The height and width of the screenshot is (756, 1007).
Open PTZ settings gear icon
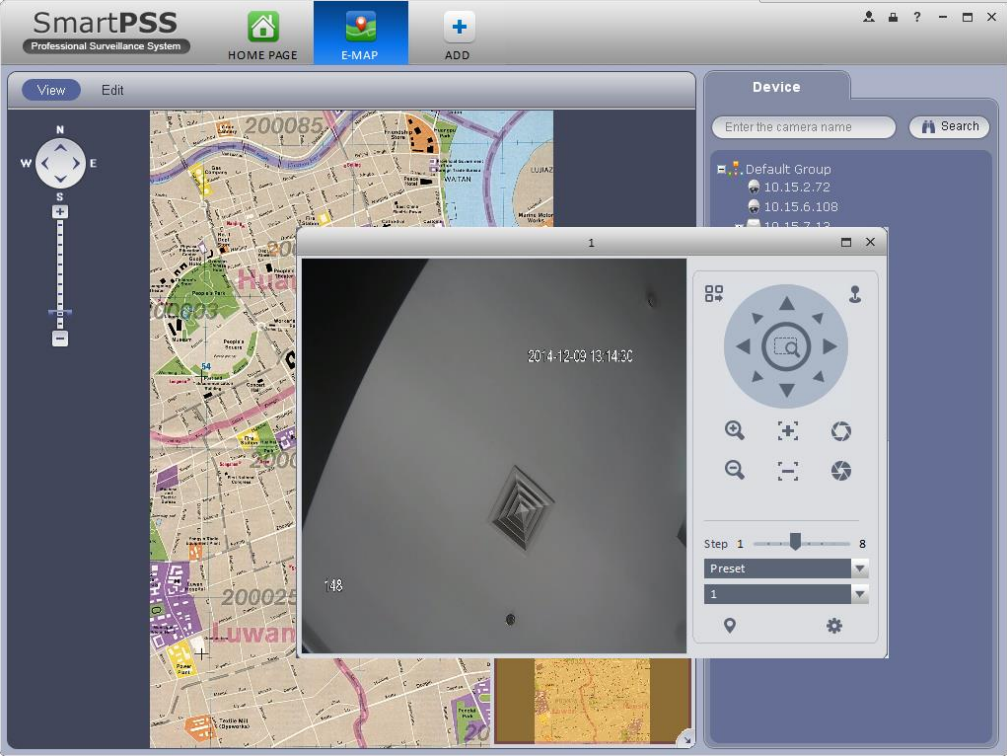834,626
